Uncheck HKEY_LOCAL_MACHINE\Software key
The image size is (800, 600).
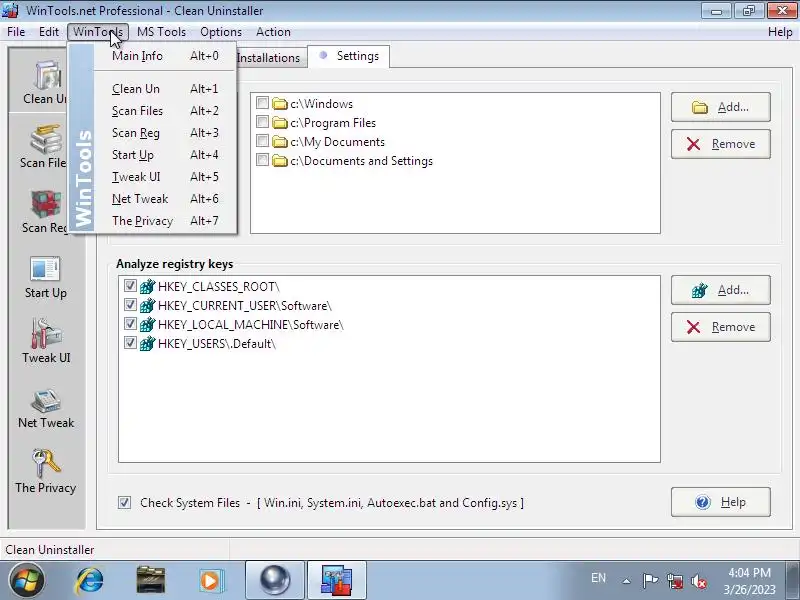[130, 323]
